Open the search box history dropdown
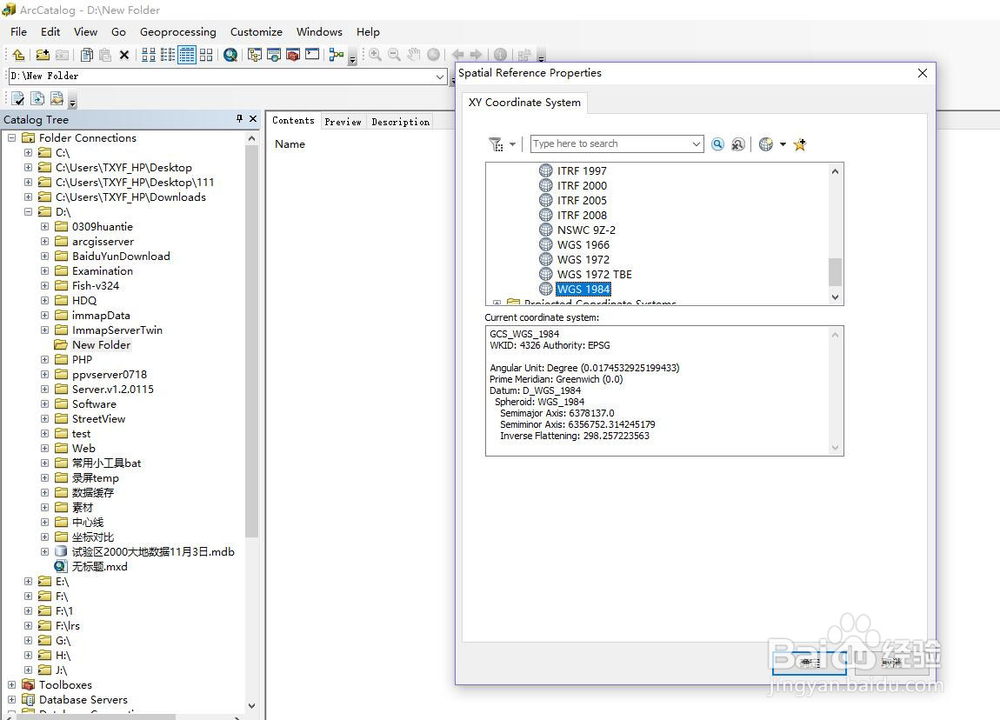 pos(696,144)
